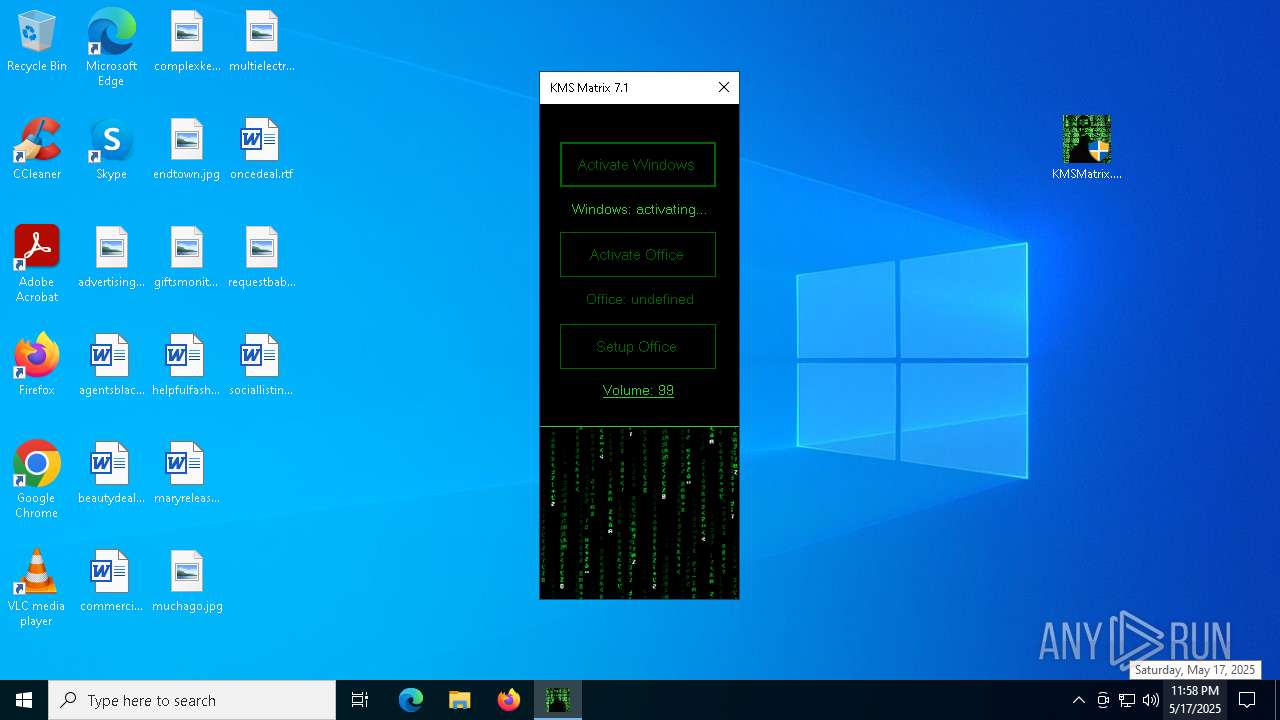Launch Edge from the taskbar
1280x720 pixels.
pyautogui.click(x=411, y=700)
